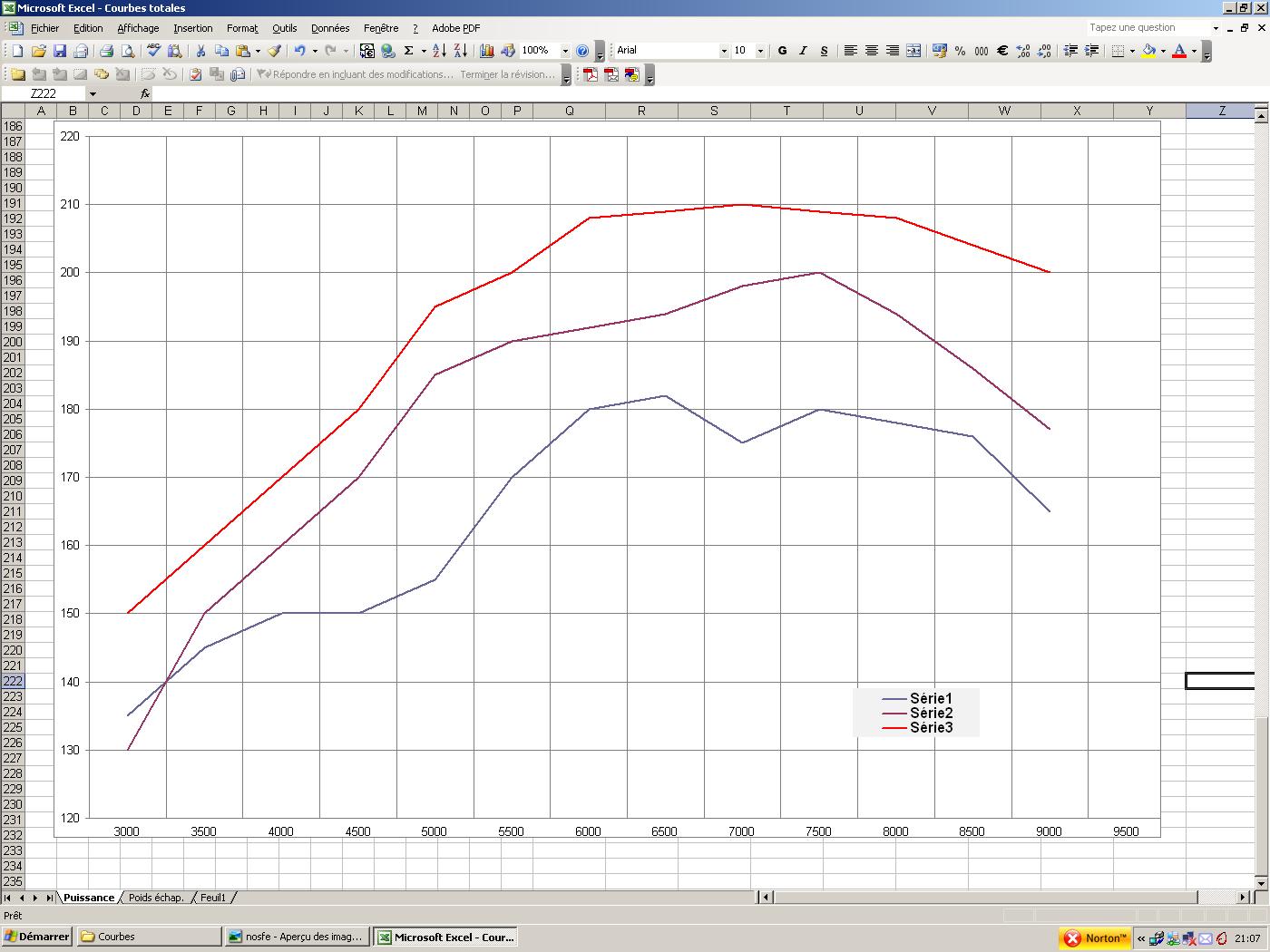Open the Courbes folder taskbar button

(x=149, y=937)
